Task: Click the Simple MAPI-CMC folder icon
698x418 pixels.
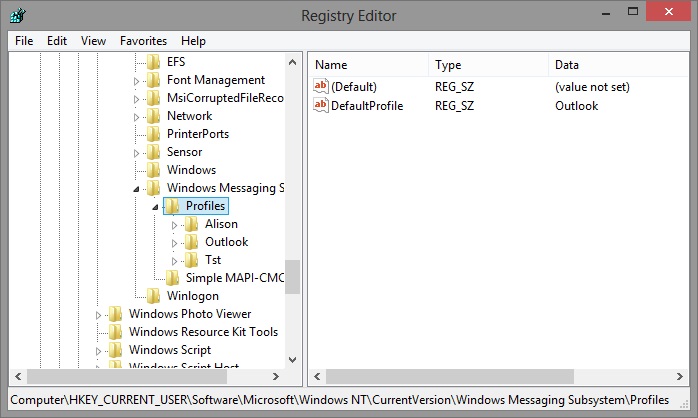Action: click(172, 278)
